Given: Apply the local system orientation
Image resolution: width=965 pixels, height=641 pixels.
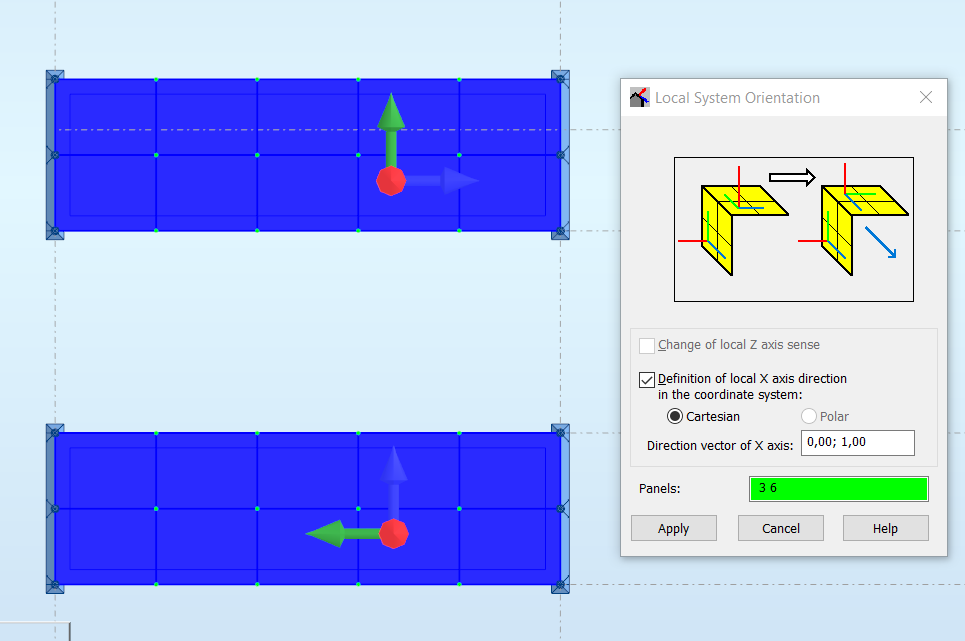Looking at the screenshot, I should [x=674, y=528].
